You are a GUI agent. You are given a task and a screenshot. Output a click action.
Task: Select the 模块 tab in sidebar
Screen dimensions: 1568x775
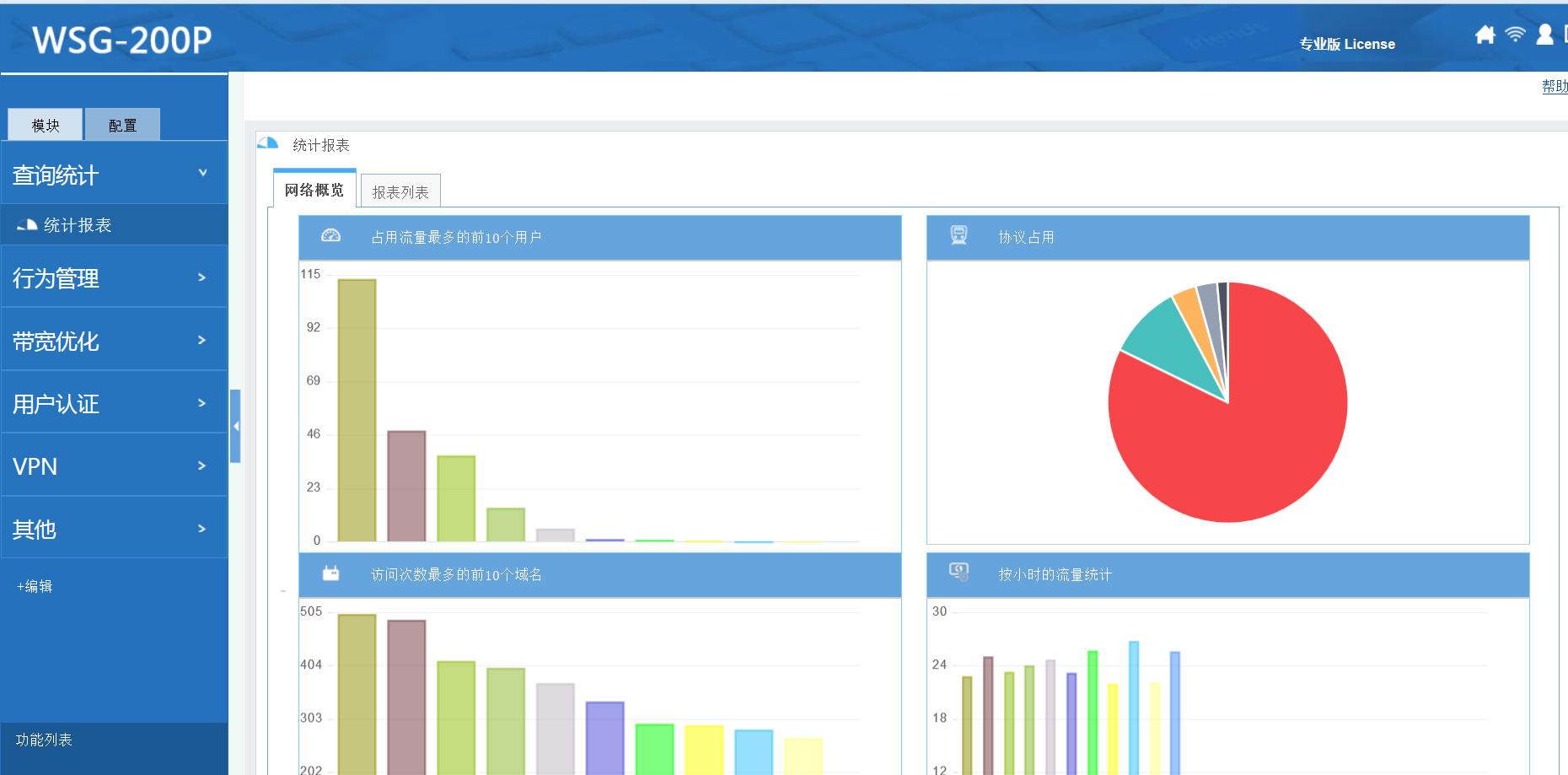click(x=46, y=126)
